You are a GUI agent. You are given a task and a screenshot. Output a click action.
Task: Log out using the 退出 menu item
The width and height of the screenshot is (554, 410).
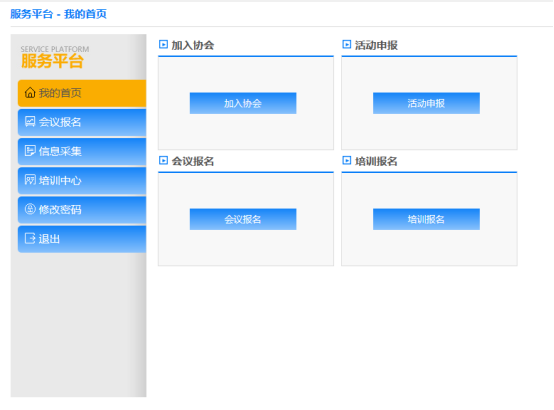click(x=82, y=239)
